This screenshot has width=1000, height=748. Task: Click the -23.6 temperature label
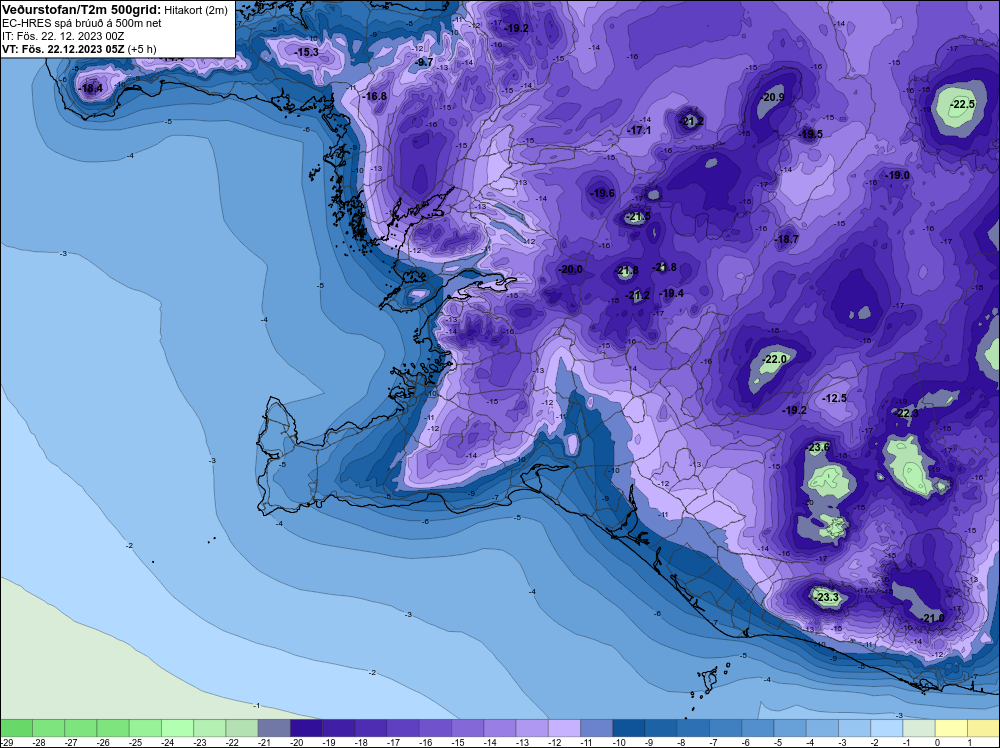(x=818, y=447)
